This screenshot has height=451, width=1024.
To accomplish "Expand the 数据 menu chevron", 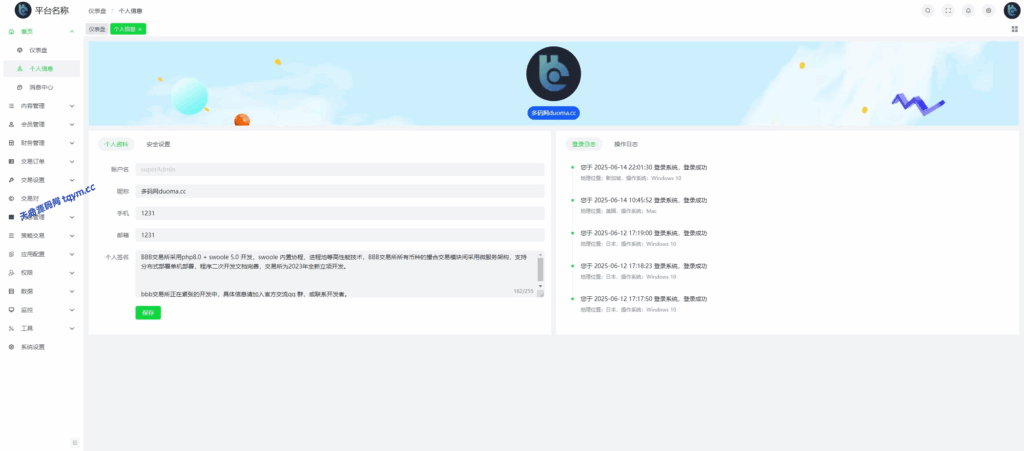I will (72, 291).
